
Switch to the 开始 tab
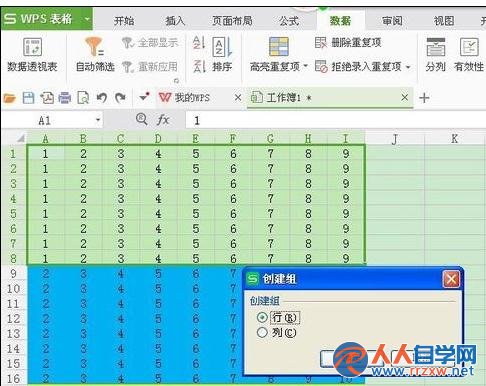[x=124, y=21]
